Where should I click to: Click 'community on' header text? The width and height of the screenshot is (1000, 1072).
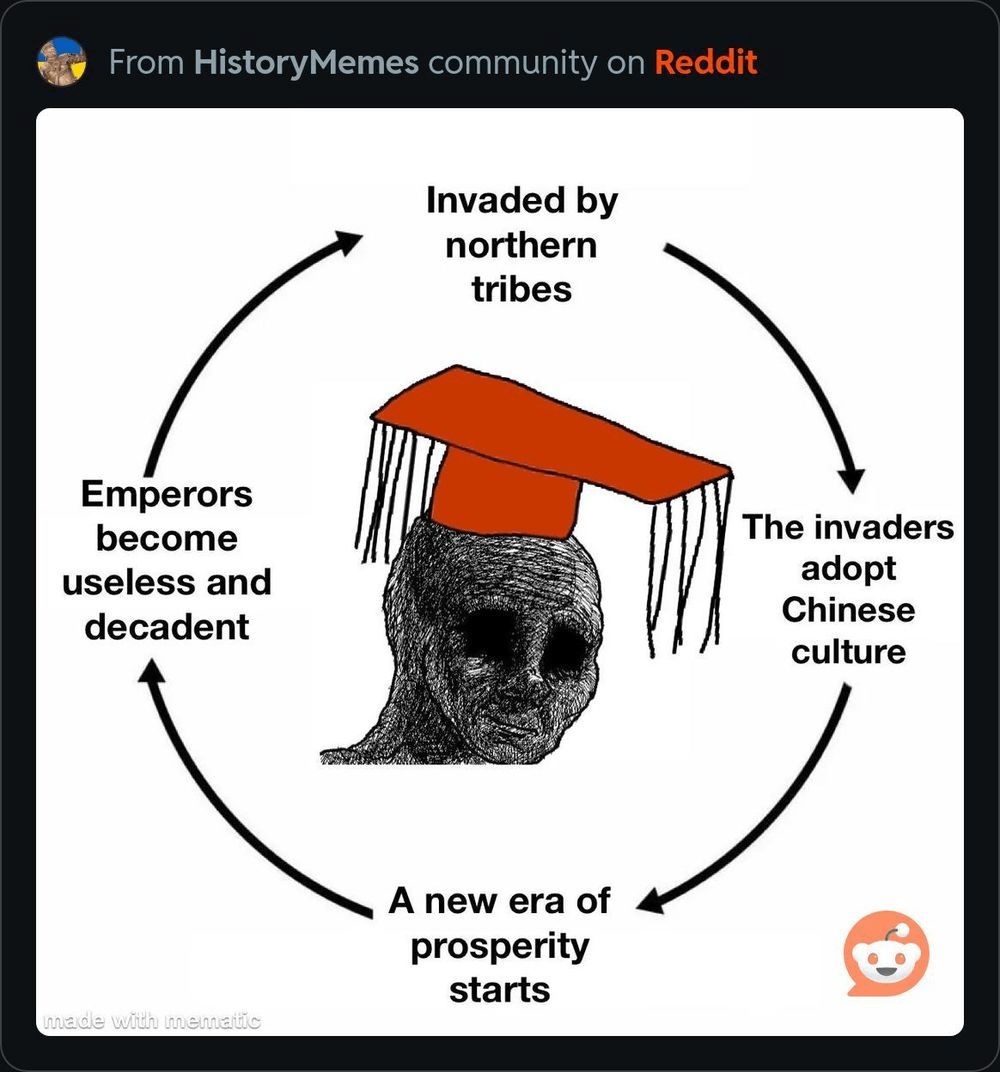tap(537, 63)
